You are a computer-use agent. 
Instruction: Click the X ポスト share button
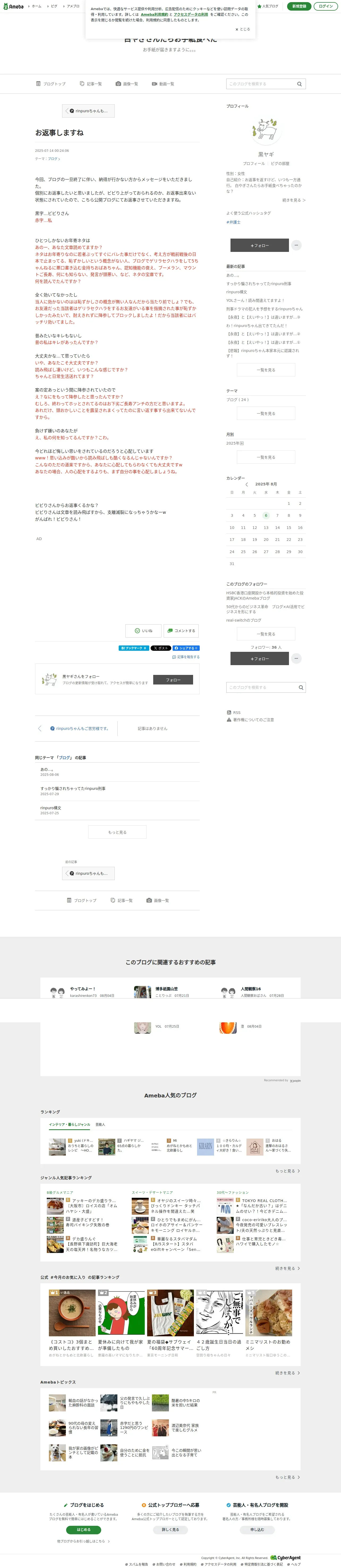click(x=161, y=648)
